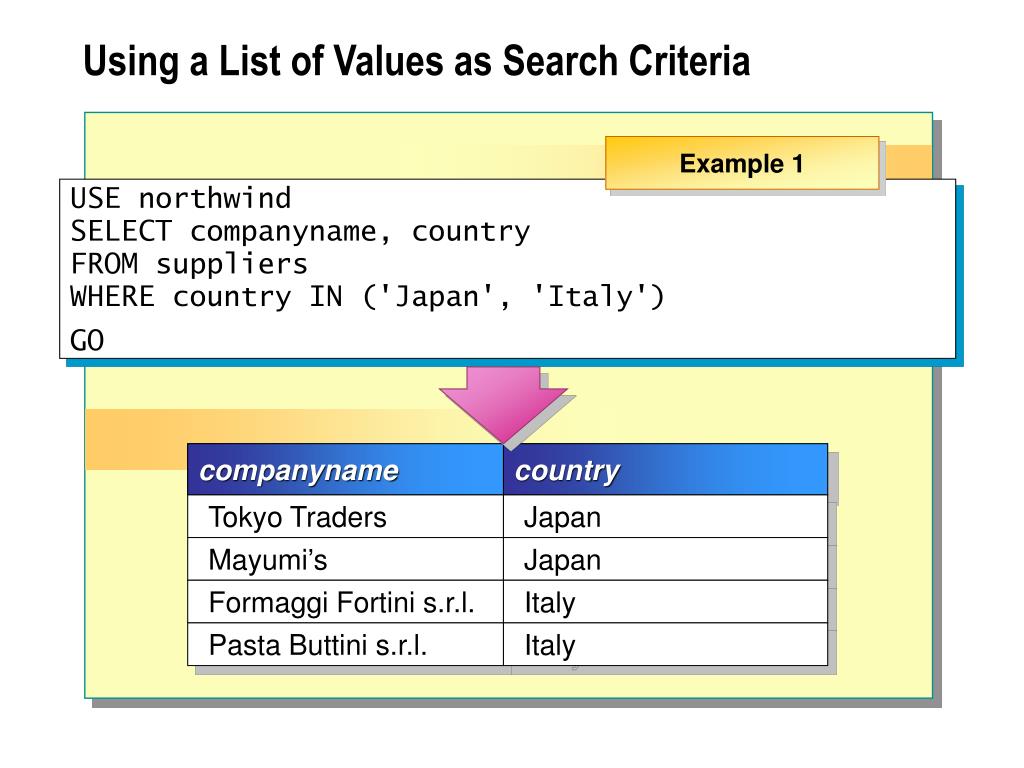
Task: Click the GO statement
Action: [87, 341]
